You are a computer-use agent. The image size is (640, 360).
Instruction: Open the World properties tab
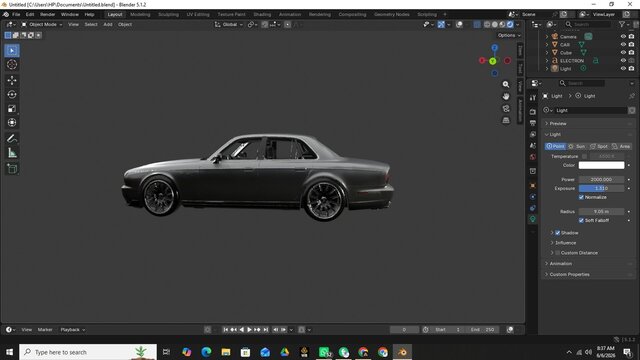pos(533,157)
